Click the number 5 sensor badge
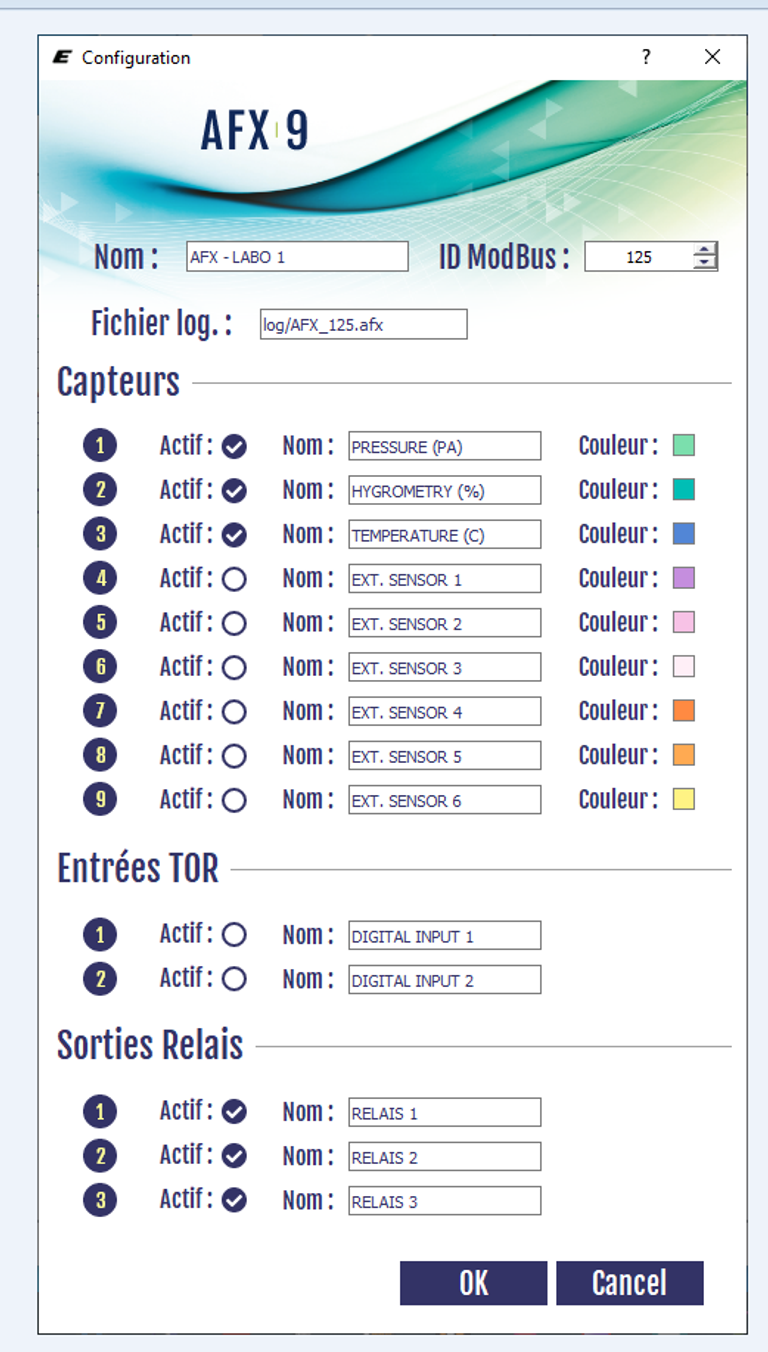 pyautogui.click(x=99, y=622)
